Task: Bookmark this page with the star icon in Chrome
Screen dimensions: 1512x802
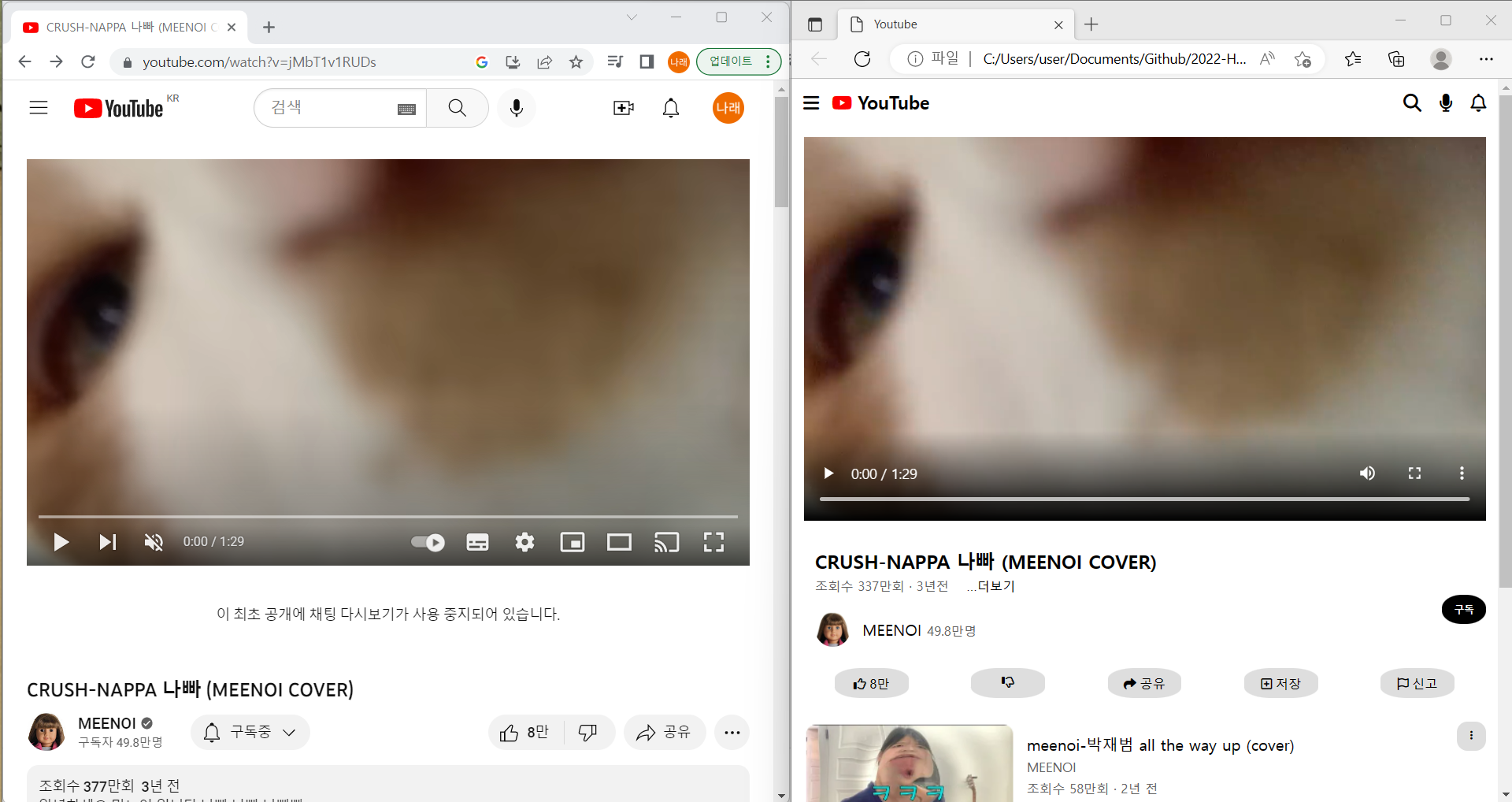Action: pos(576,61)
